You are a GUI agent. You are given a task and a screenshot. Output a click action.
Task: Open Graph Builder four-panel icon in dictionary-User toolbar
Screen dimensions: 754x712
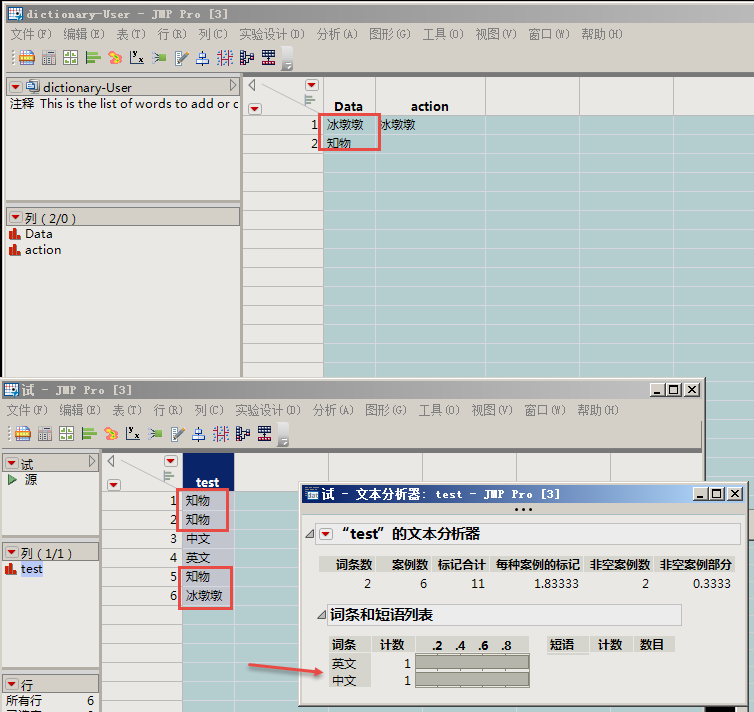[x=70, y=58]
